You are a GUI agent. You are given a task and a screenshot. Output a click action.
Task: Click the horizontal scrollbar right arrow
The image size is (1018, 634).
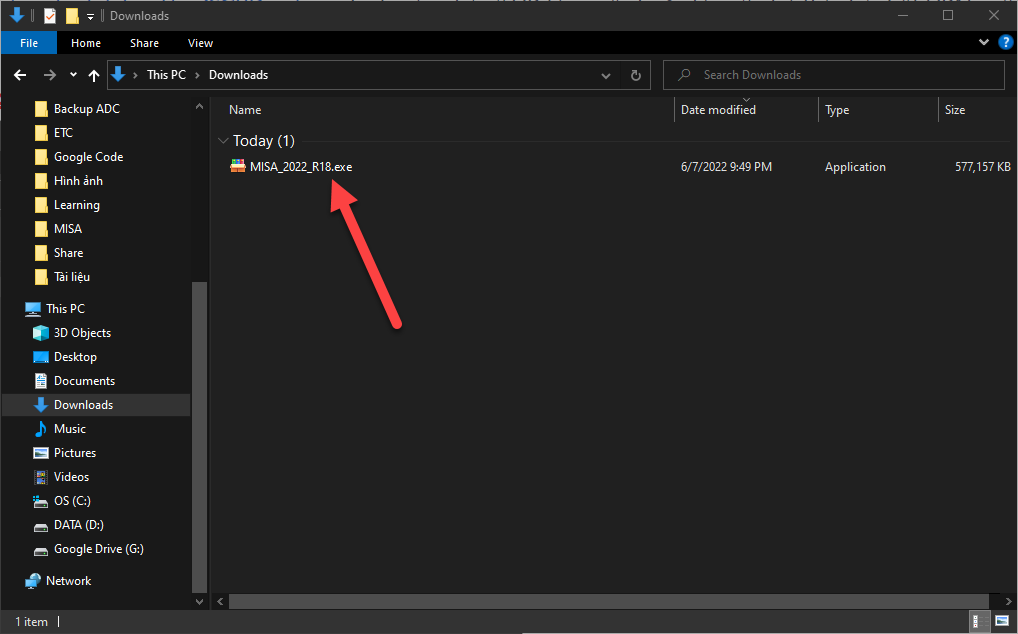[1008, 602]
